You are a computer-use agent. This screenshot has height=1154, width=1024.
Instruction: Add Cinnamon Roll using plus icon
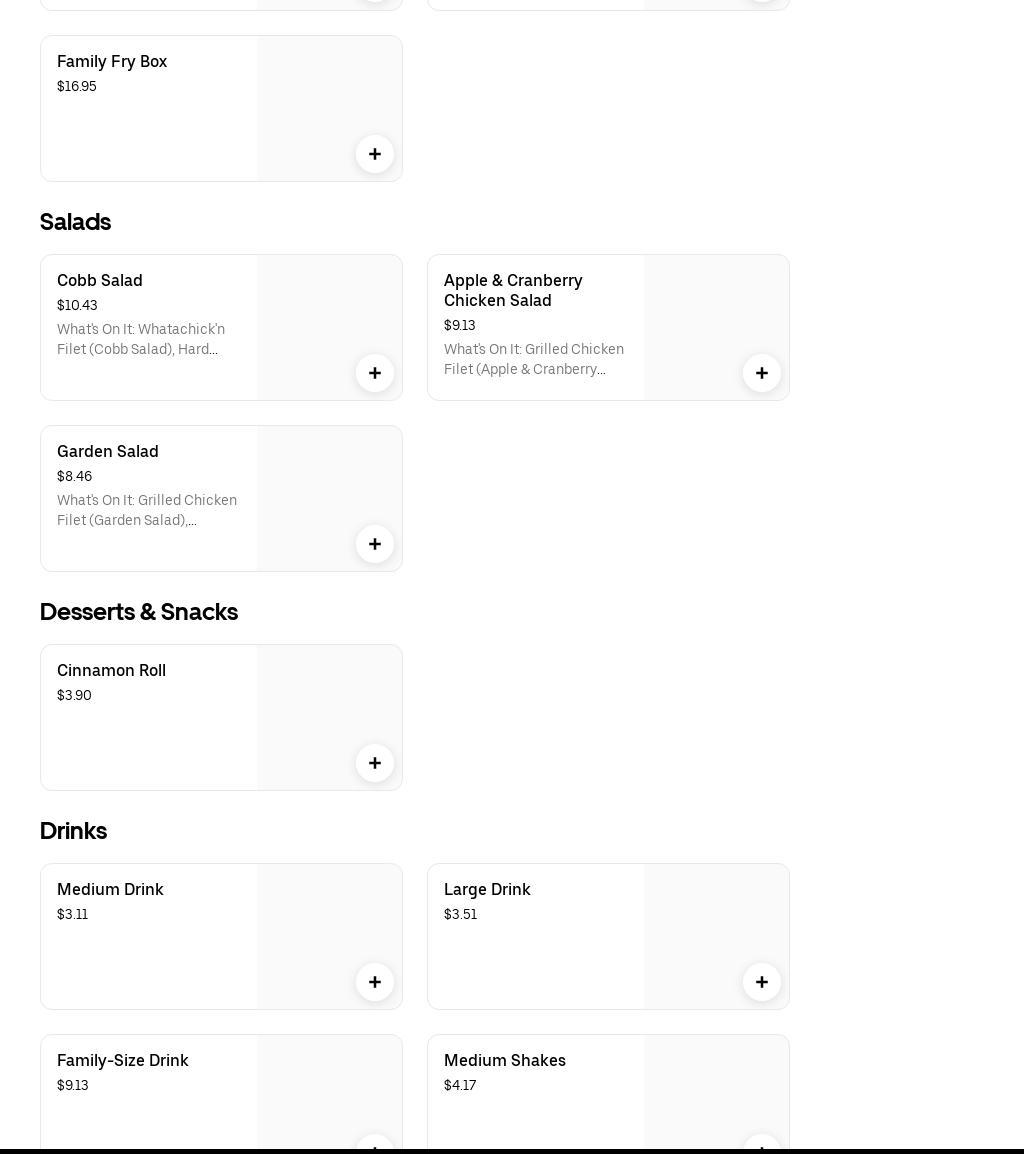(x=375, y=763)
